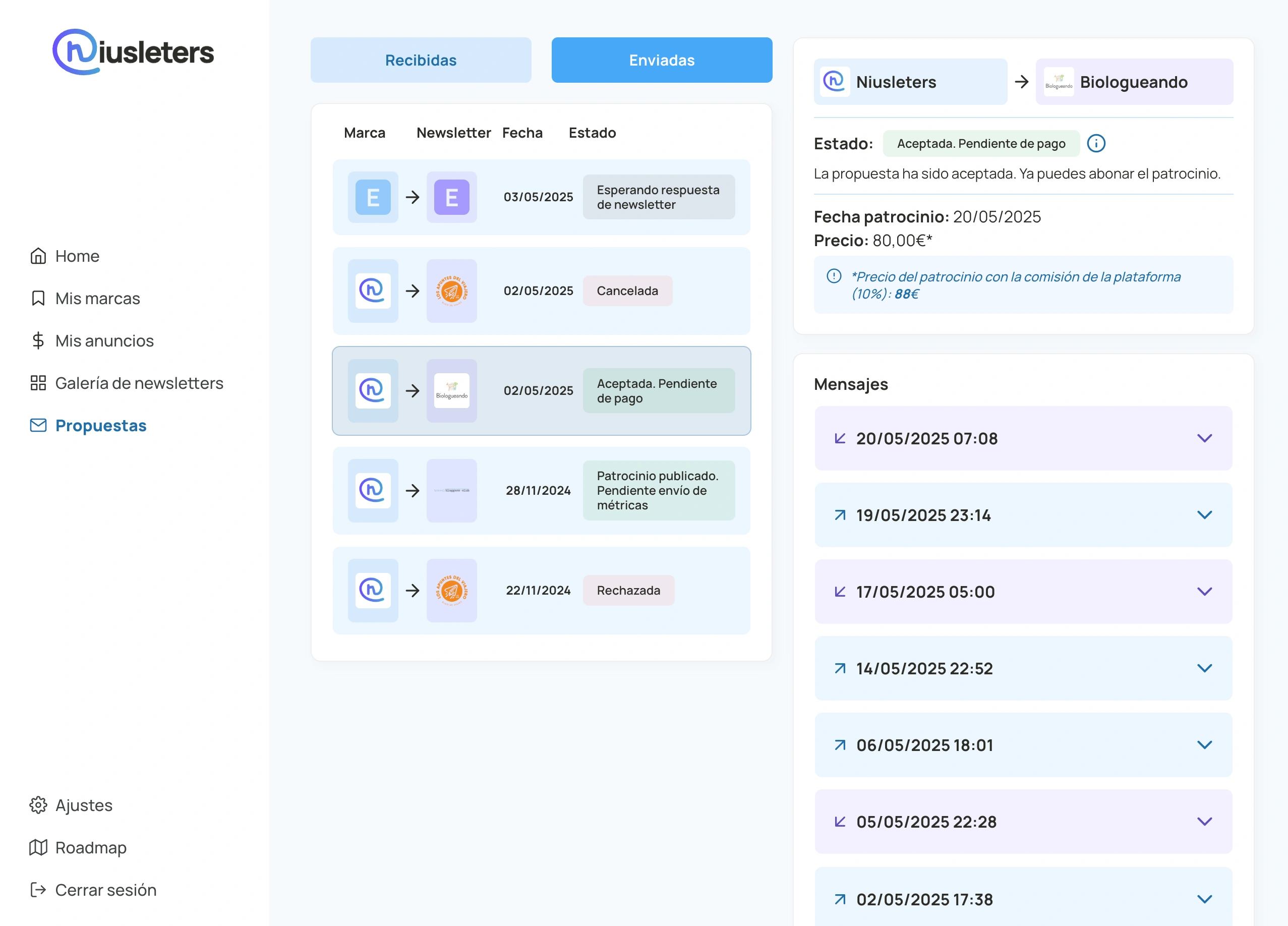Click the Mis marcas bookmark icon

(38, 298)
